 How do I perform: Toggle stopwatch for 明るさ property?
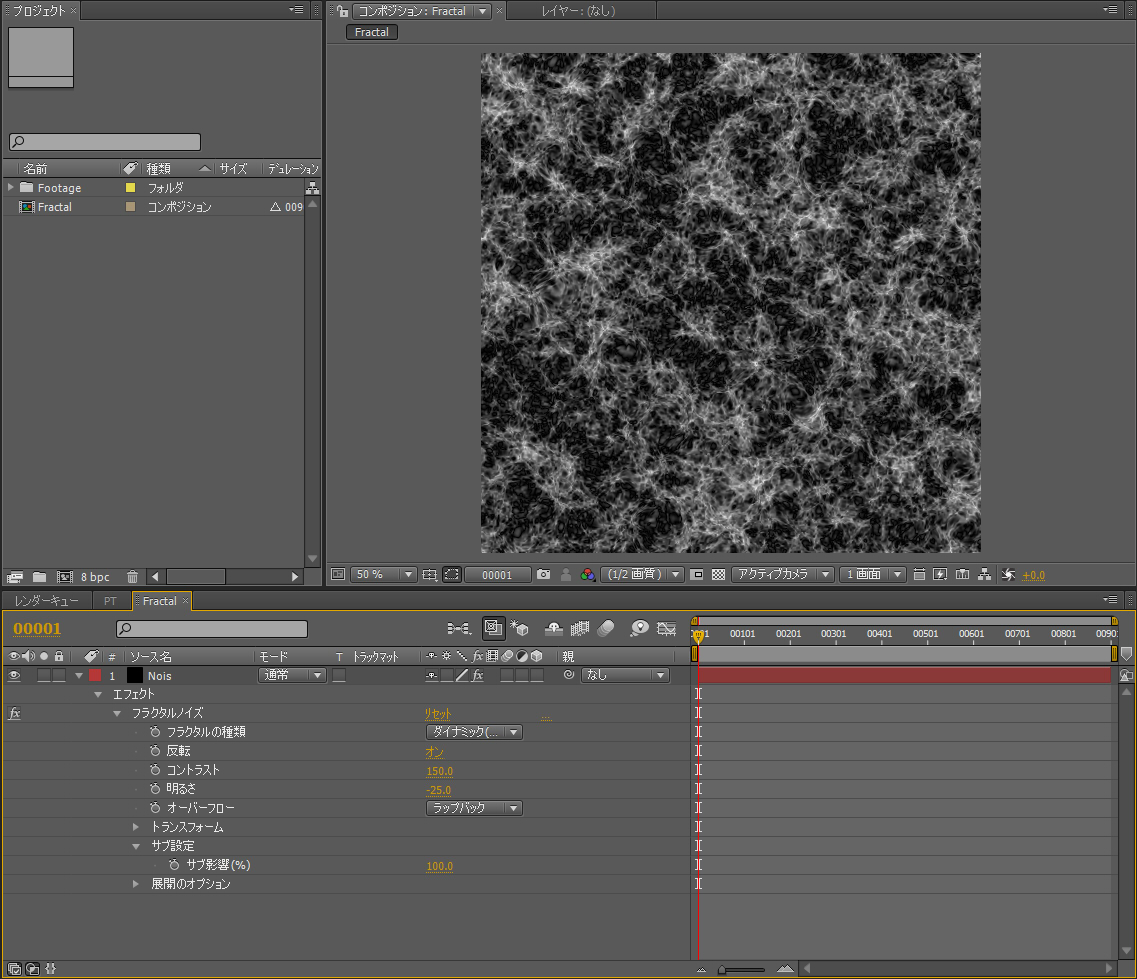pyautogui.click(x=155, y=789)
